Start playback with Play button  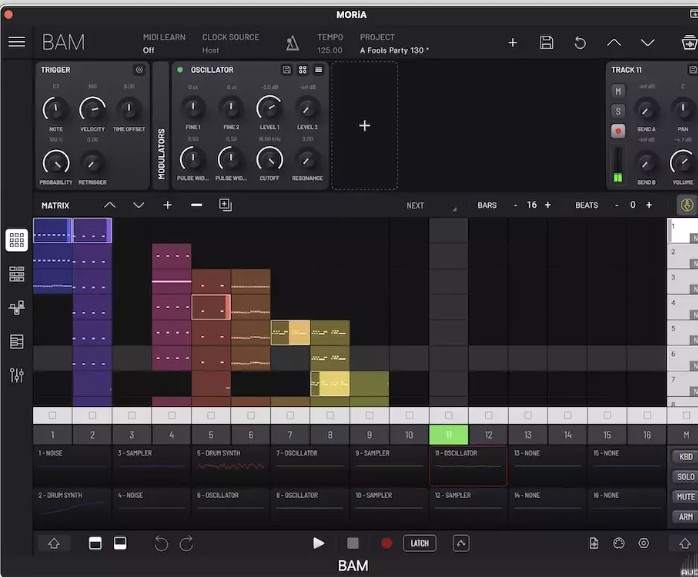pyautogui.click(x=318, y=543)
